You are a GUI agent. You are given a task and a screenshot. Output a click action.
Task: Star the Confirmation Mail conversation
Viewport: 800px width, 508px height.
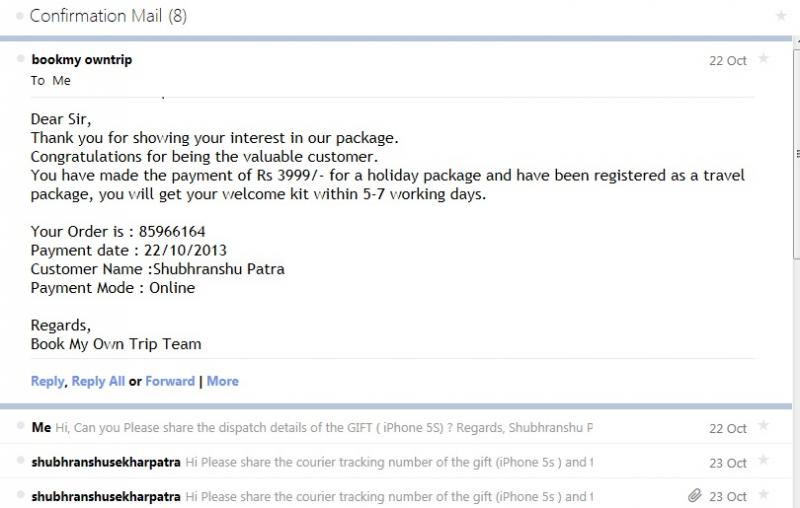pos(781,16)
